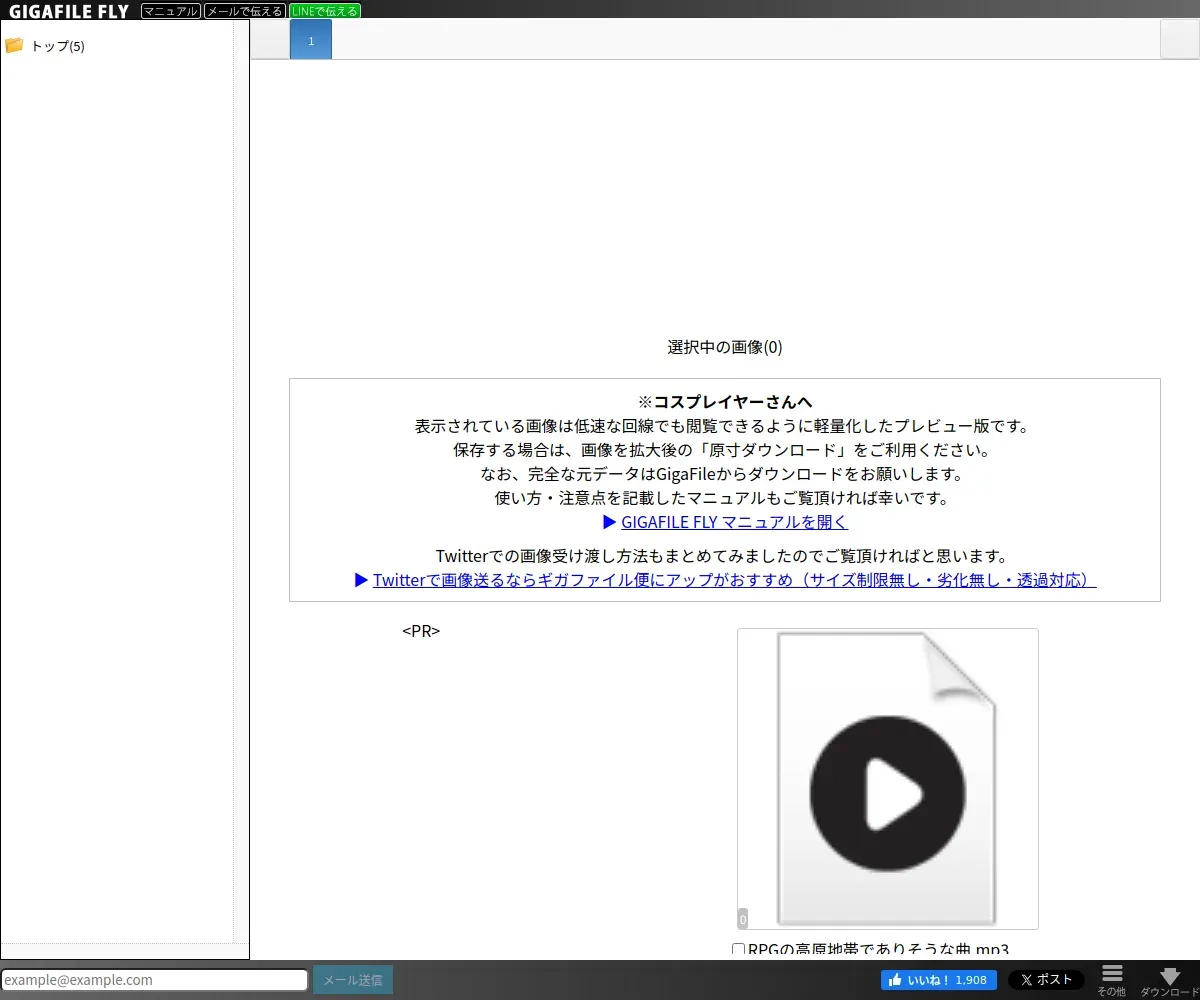Open the マニュアル button in header

pyautogui.click(x=171, y=12)
